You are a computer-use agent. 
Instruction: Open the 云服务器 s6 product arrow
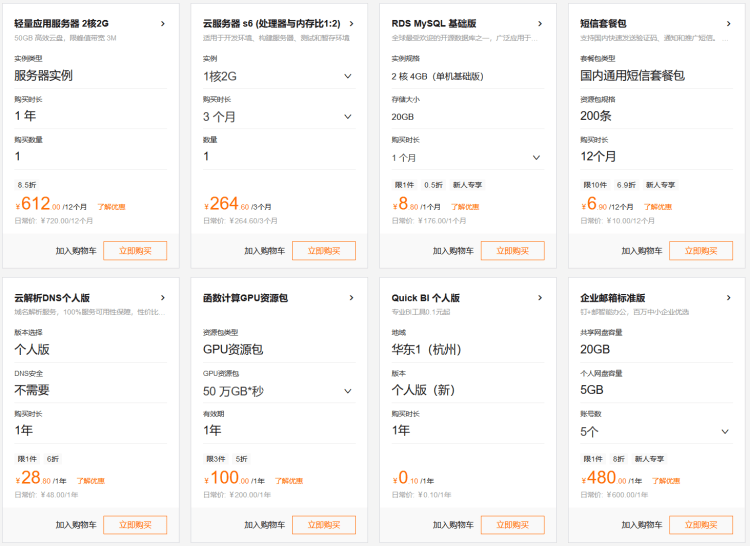pyautogui.click(x=350, y=22)
